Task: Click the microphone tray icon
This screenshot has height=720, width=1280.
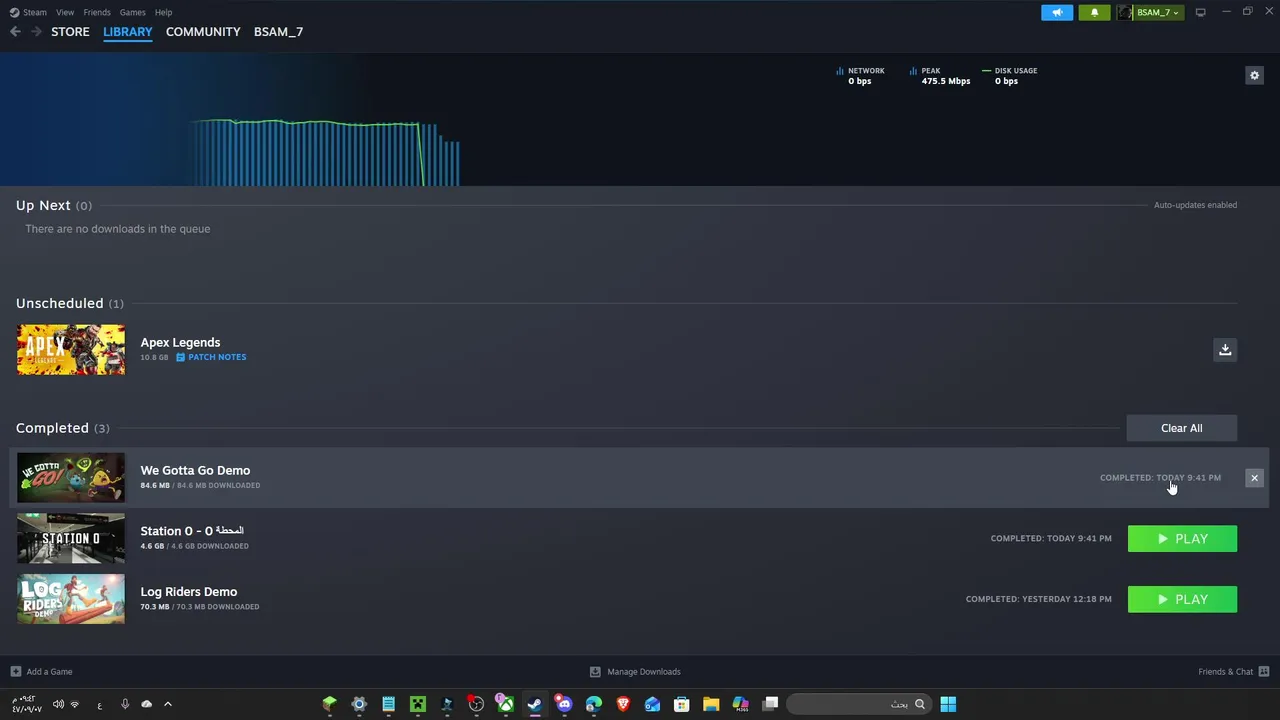Action: click(x=125, y=704)
